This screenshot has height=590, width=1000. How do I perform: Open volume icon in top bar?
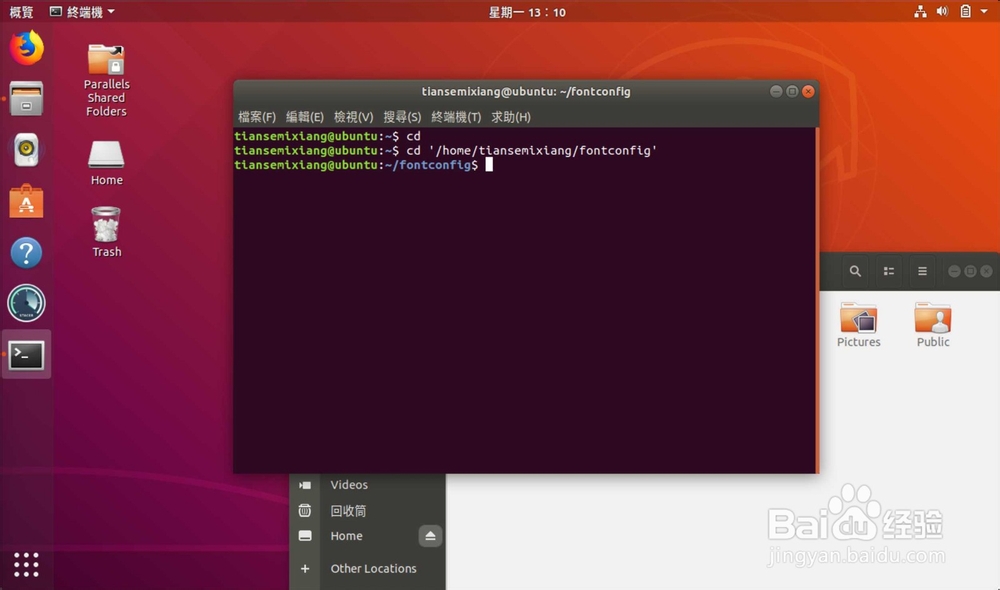(x=942, y=11)
